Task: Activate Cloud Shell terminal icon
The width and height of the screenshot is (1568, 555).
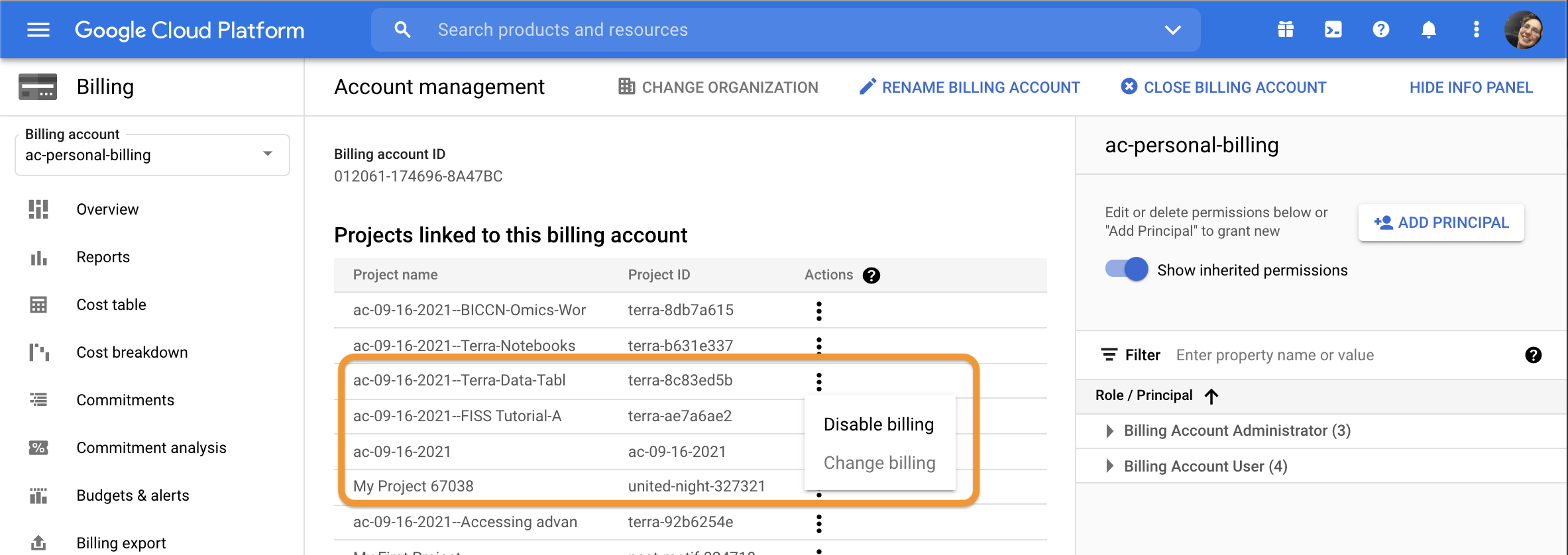Action: coord(1333,30)
